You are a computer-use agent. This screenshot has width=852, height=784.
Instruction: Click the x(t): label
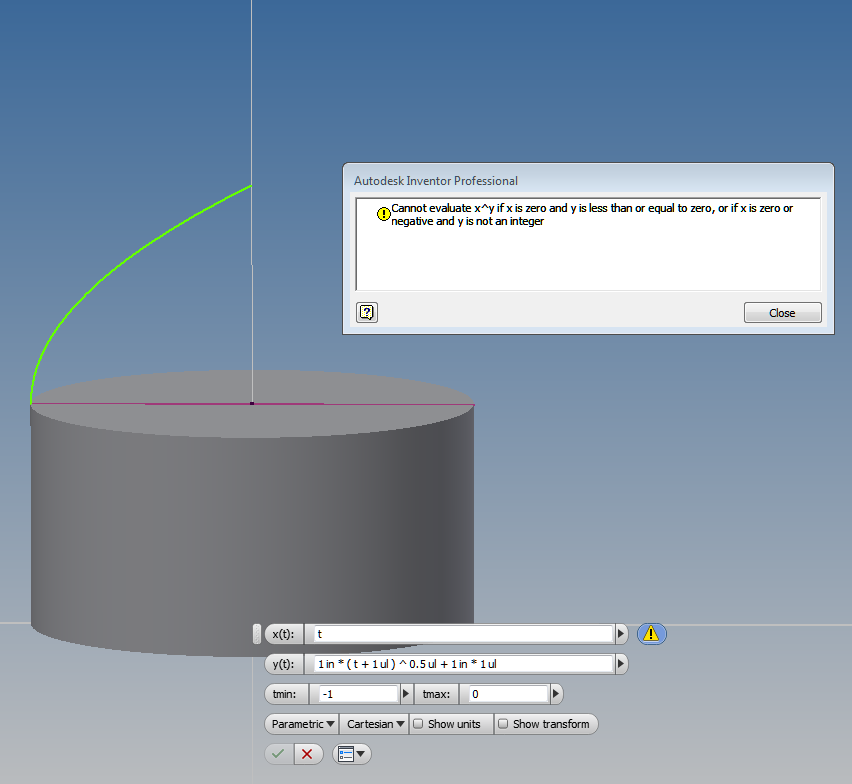pos(283,634)
